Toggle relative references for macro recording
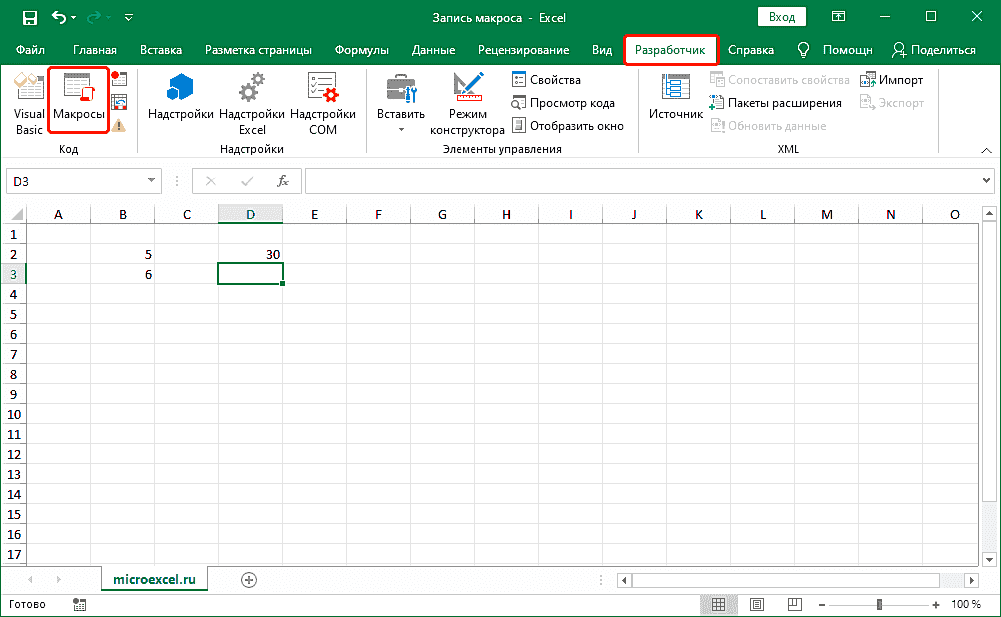1001x617 pixels. tap(119, 102)
